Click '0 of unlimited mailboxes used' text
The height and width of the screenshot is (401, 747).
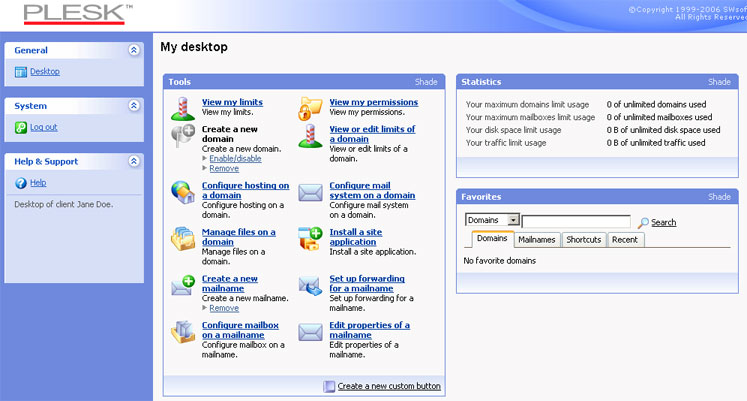pyautogui.click(x=659, y=117)
